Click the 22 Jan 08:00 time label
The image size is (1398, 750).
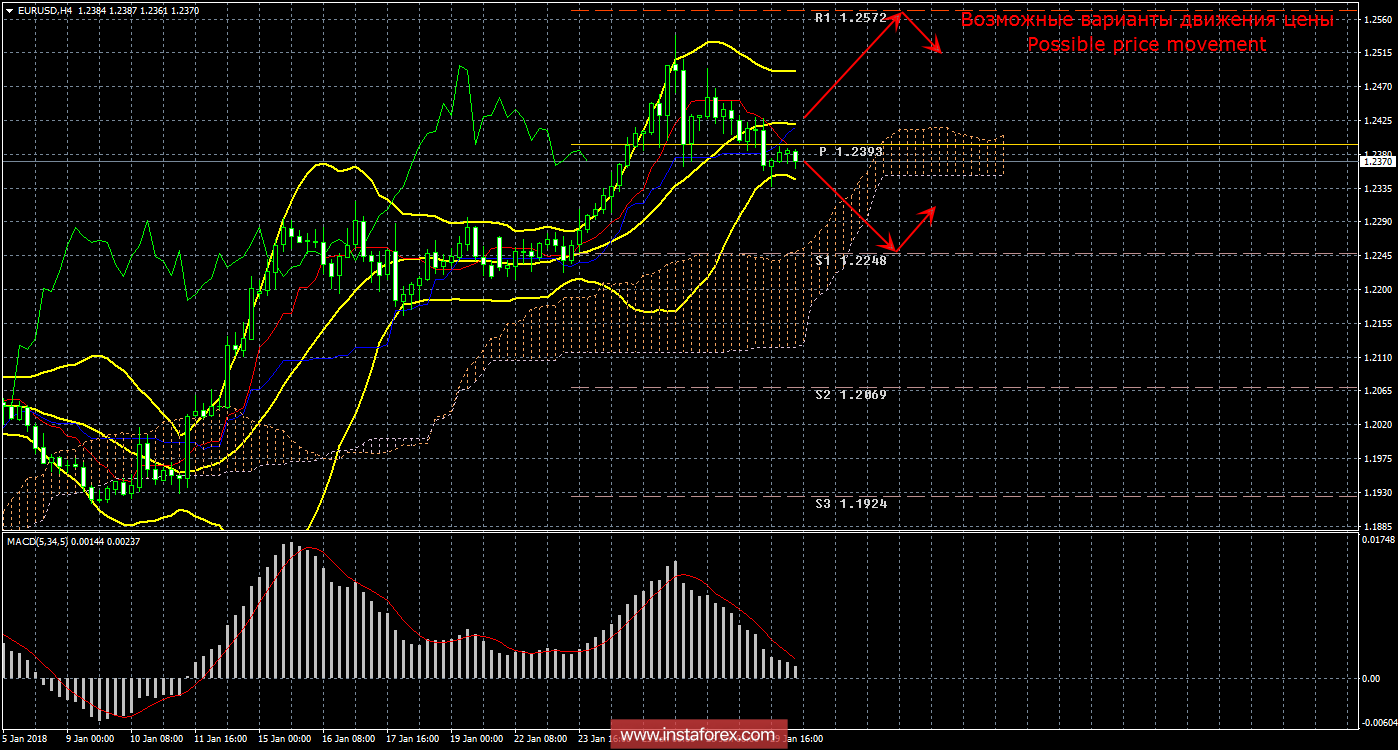click(x=540, y=740)
